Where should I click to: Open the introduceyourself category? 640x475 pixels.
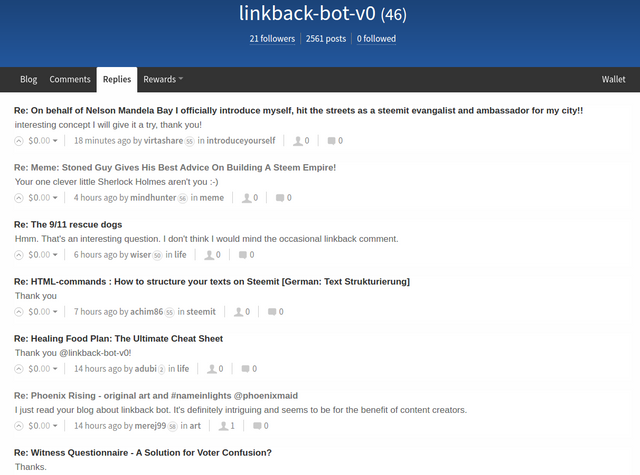click(x=241, y=141)
